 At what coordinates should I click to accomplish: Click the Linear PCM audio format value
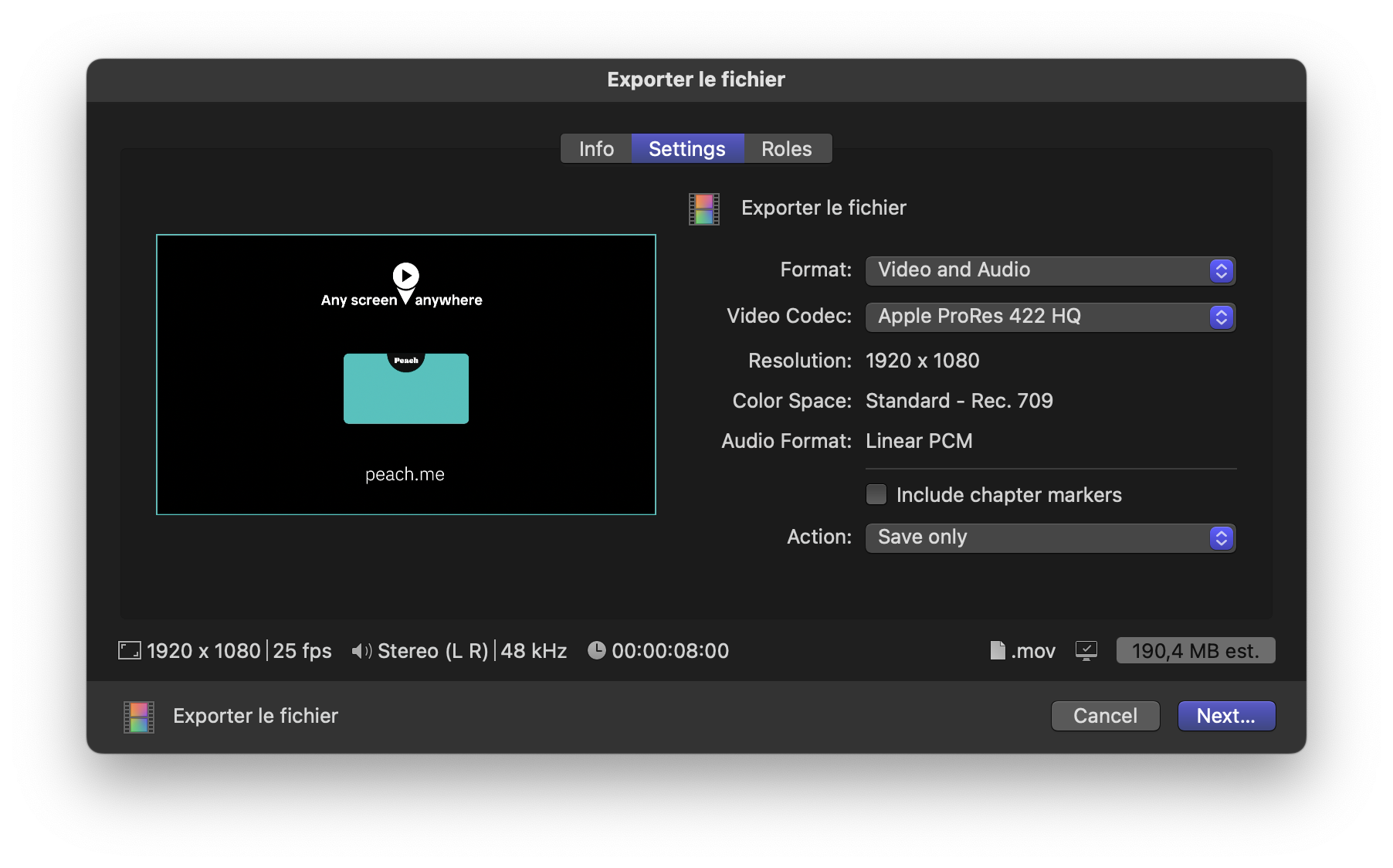click(919, 441)
